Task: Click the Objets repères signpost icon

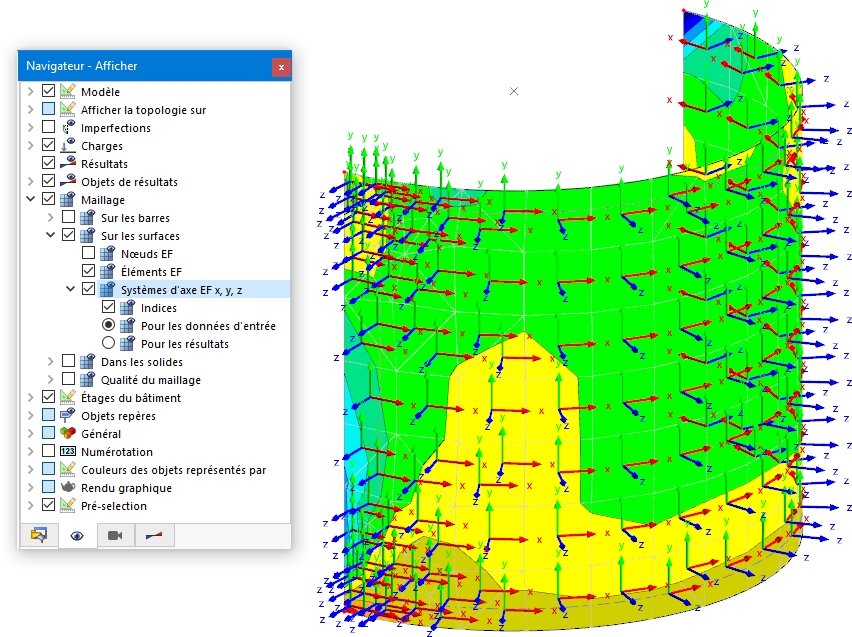Action: (68, 416)
